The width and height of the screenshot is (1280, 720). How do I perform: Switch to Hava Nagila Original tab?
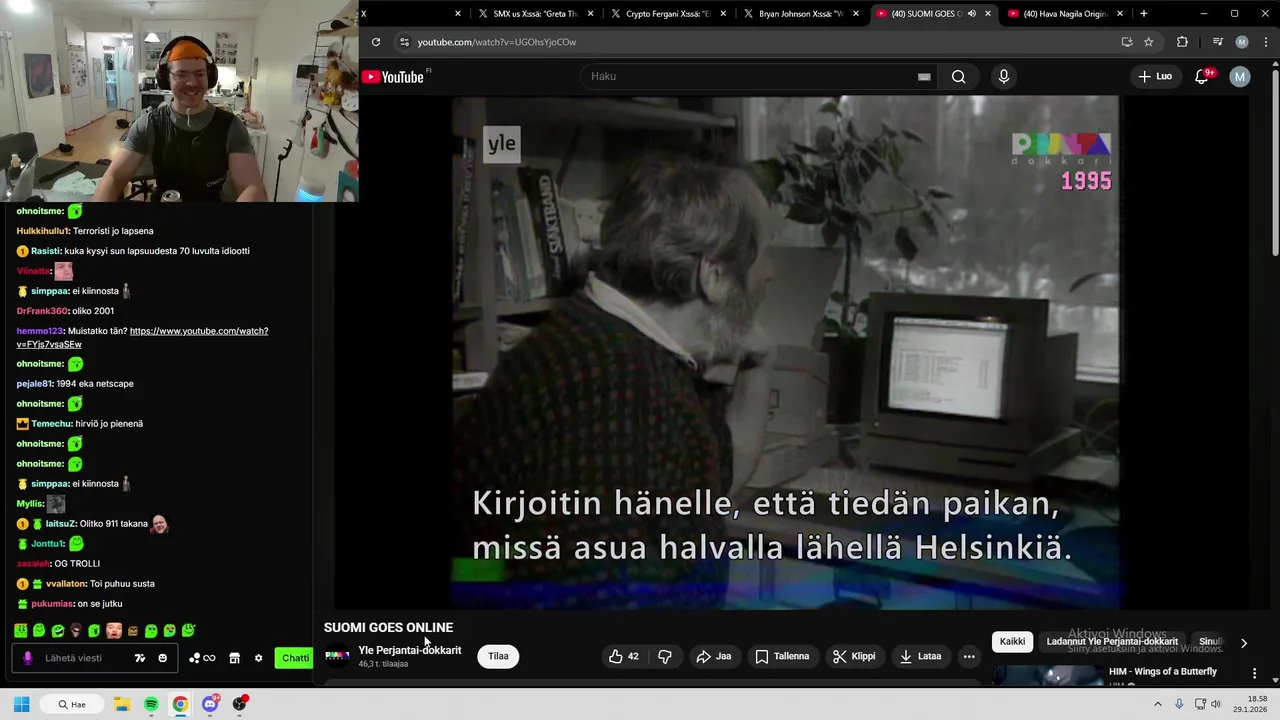[x=1066, y=14]
